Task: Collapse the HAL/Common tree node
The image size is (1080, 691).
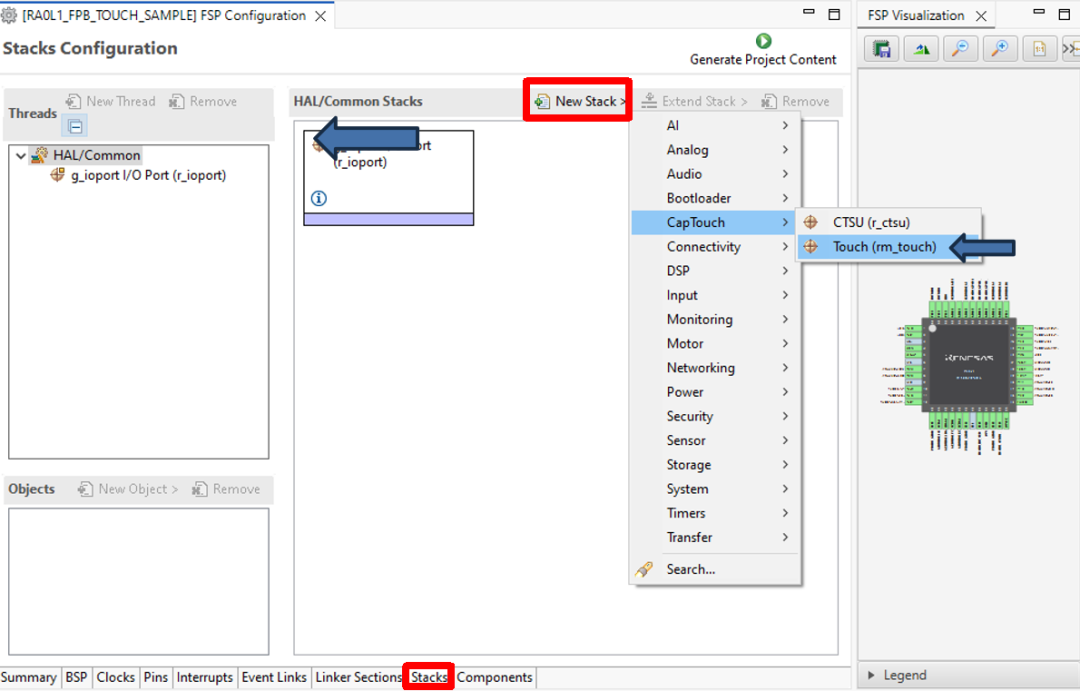Action: (x=21, y=156)
